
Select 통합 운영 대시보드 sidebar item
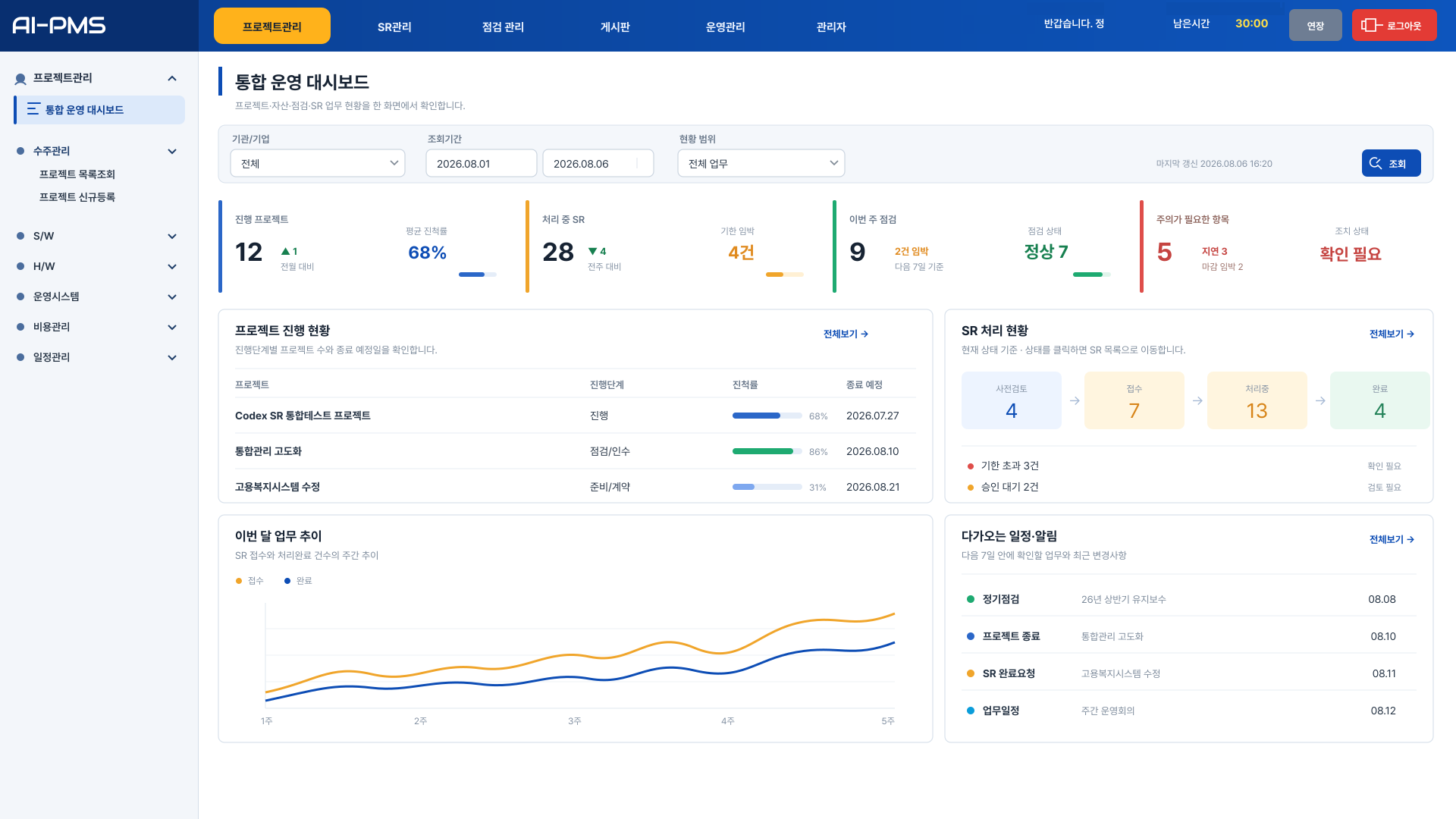(x=99, y=109)
